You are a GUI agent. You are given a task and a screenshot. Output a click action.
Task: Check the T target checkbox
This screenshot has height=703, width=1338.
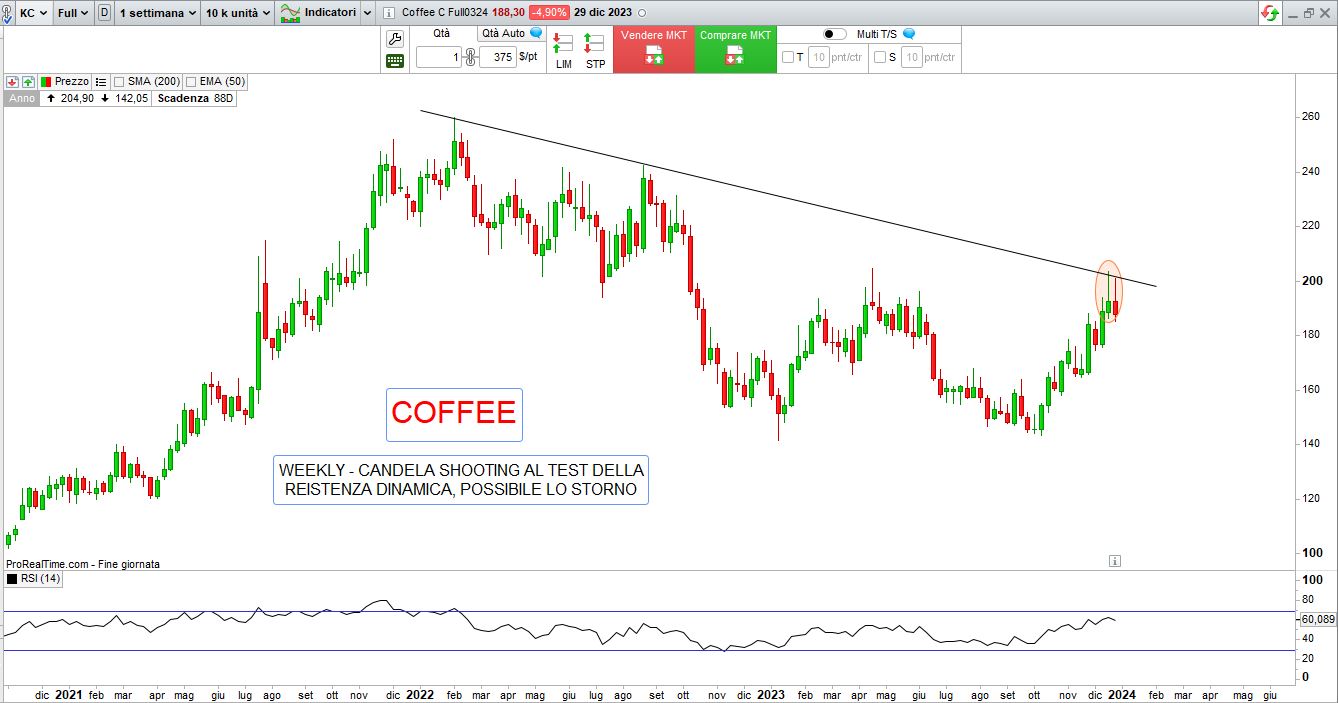(x=788, y=57)
